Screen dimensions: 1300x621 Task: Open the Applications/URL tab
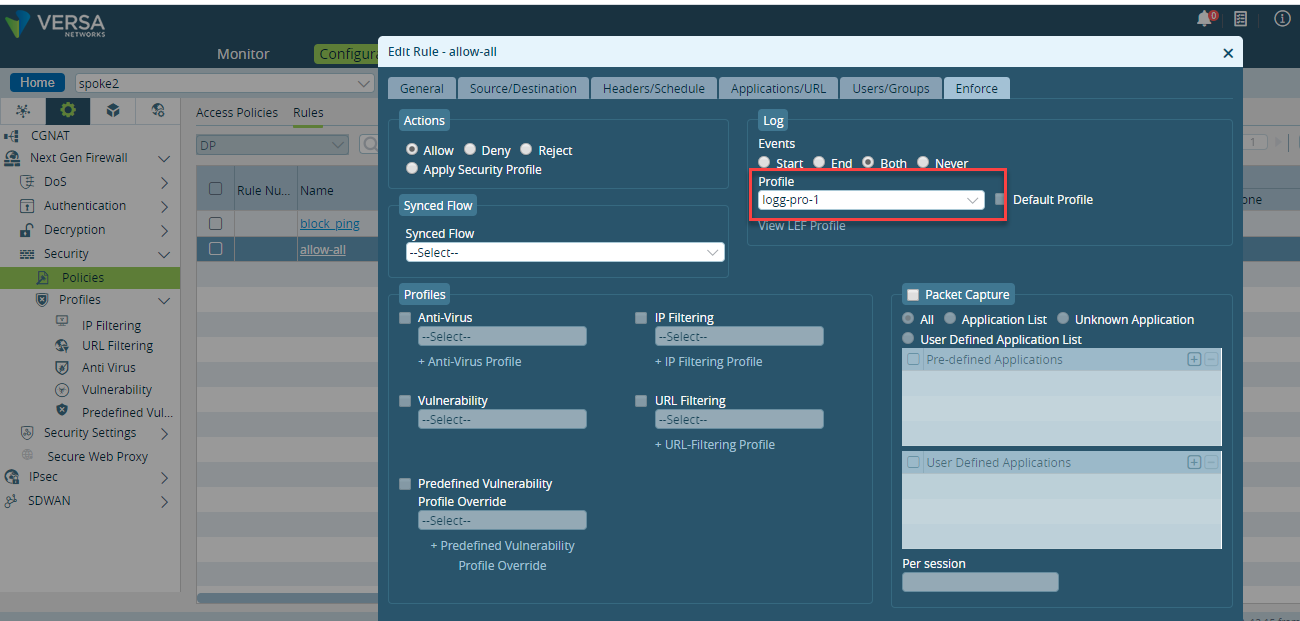click(x=778, y=88)
